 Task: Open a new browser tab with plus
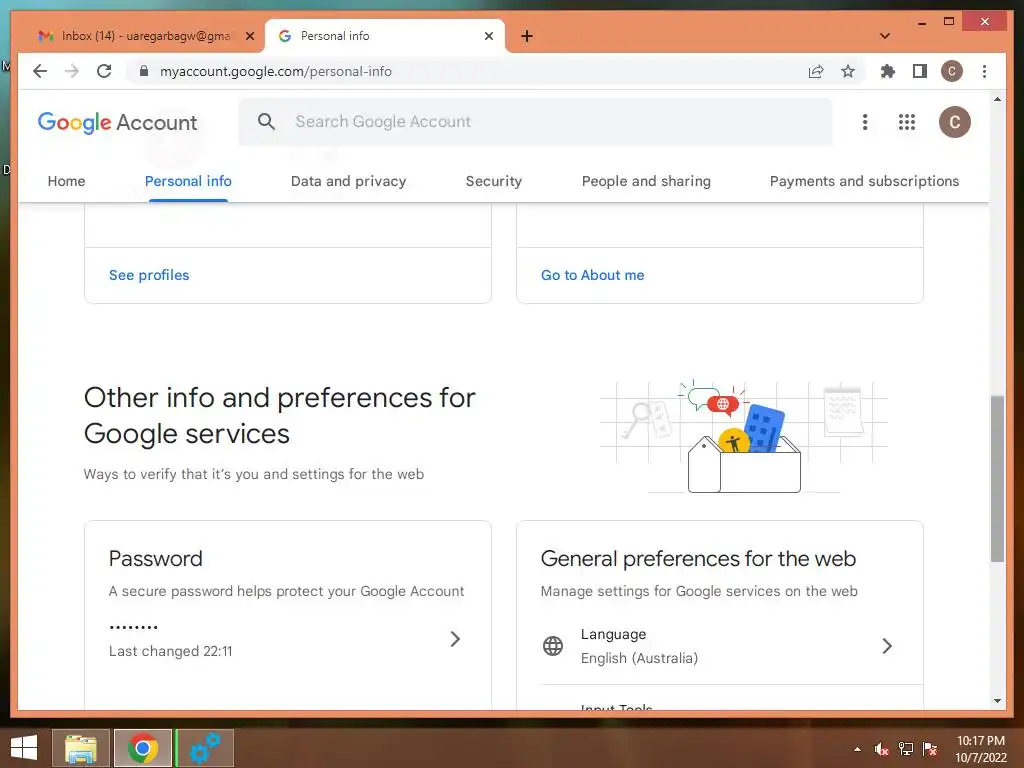point(527,36)
